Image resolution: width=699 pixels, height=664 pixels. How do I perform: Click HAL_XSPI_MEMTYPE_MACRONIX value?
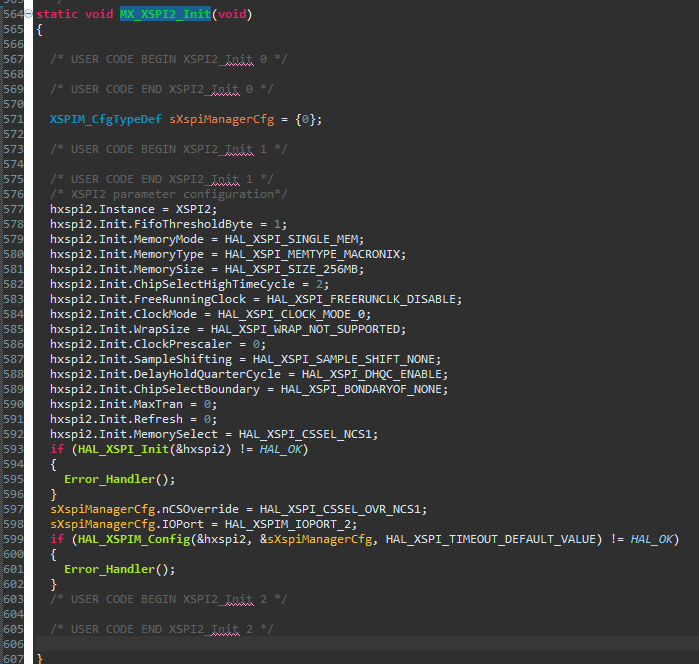(312, 254)
